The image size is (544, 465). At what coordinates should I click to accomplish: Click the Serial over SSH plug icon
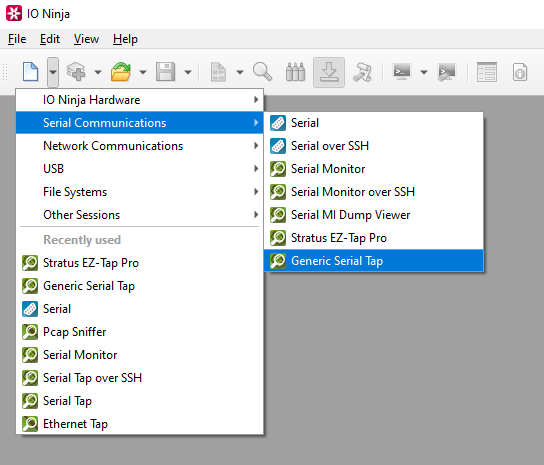pos(278,146)
